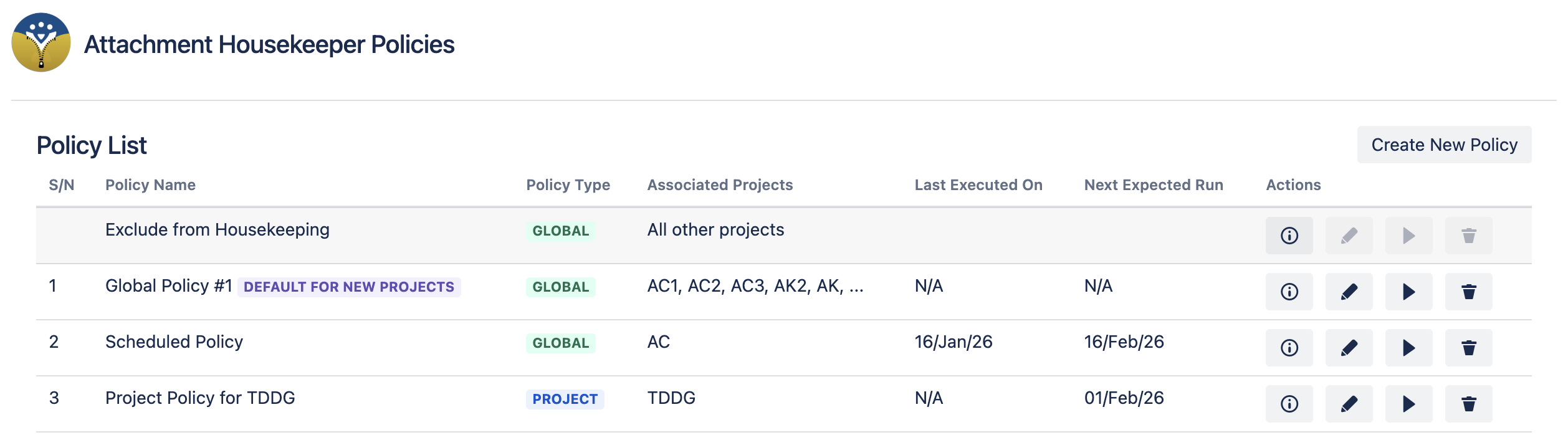Delete Project Policy for TDDG

click(1468, 404)
